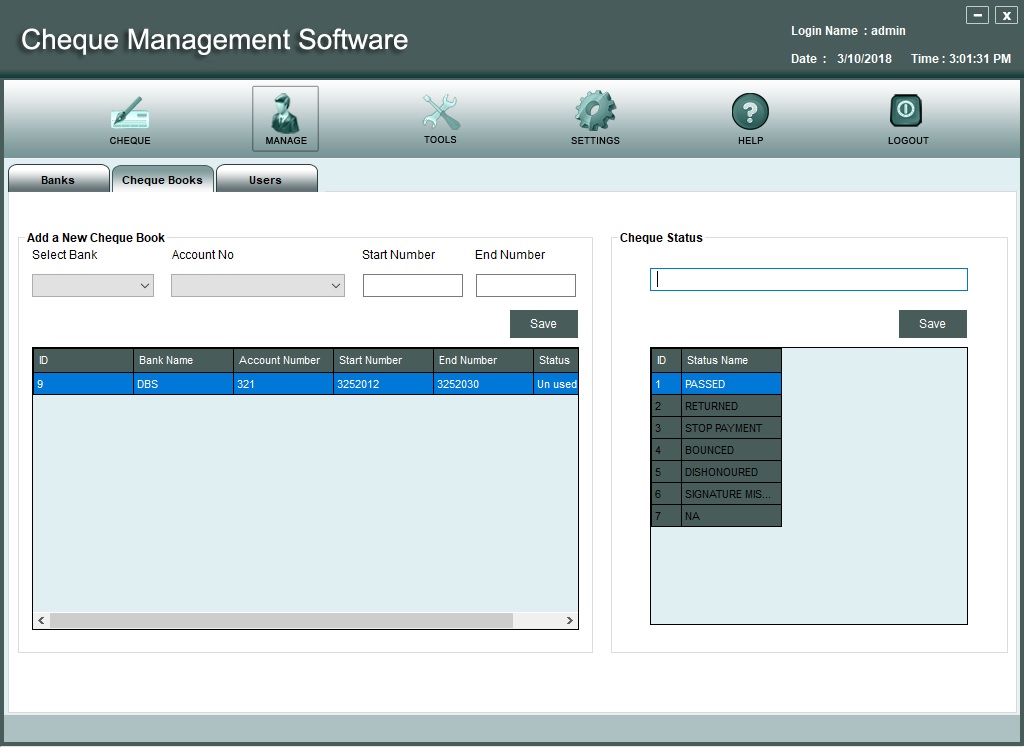Switch to the Users tab
Viewport: 1024px width, 748px height.
pos(265,180)
